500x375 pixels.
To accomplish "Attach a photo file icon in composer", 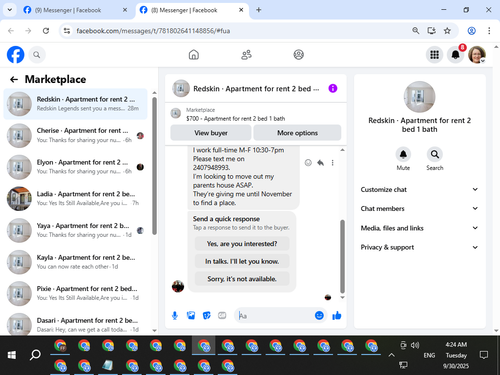I will tap(191, 315).
